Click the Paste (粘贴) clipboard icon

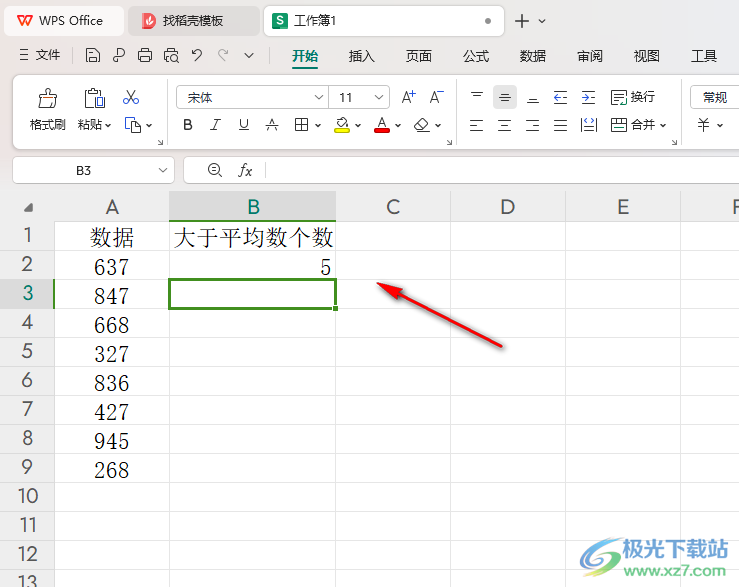pyautogui.click(x=94, y=98)
